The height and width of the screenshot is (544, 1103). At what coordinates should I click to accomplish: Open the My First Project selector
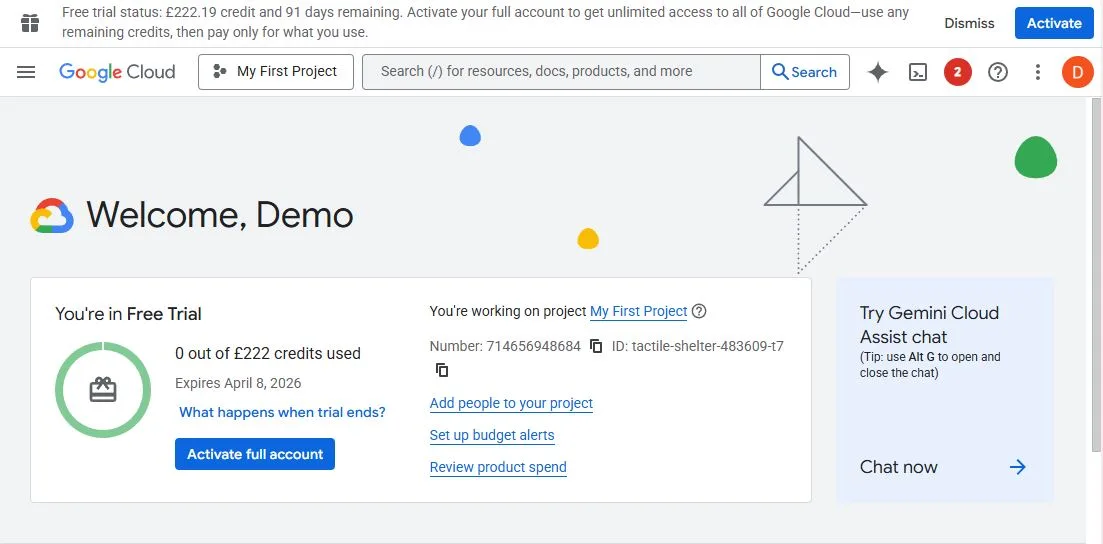pyautogui.click(x=276, y=72)
